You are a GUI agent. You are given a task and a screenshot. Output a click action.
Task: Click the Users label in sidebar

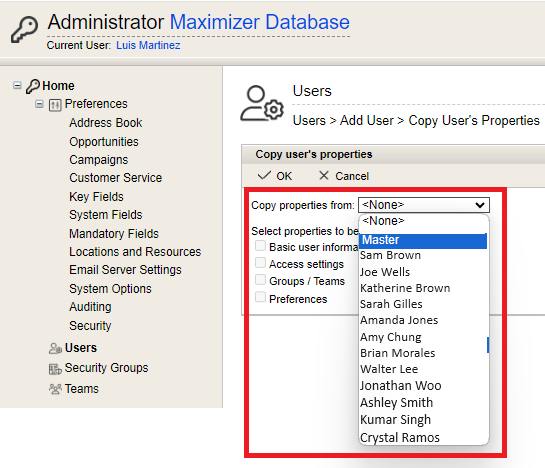[81, 348]
